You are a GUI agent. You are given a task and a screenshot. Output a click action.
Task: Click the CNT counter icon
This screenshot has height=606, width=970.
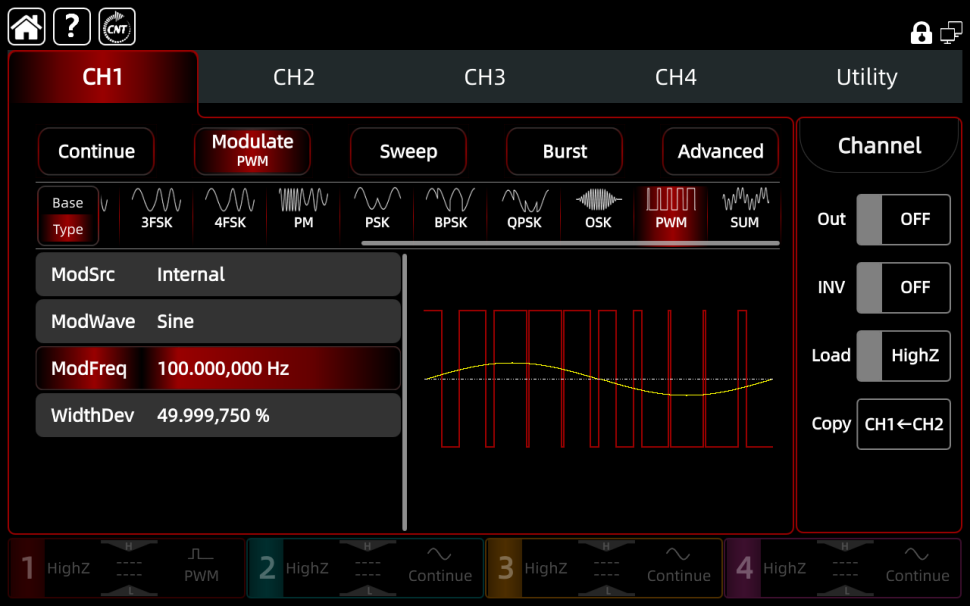tap(116, 26)
